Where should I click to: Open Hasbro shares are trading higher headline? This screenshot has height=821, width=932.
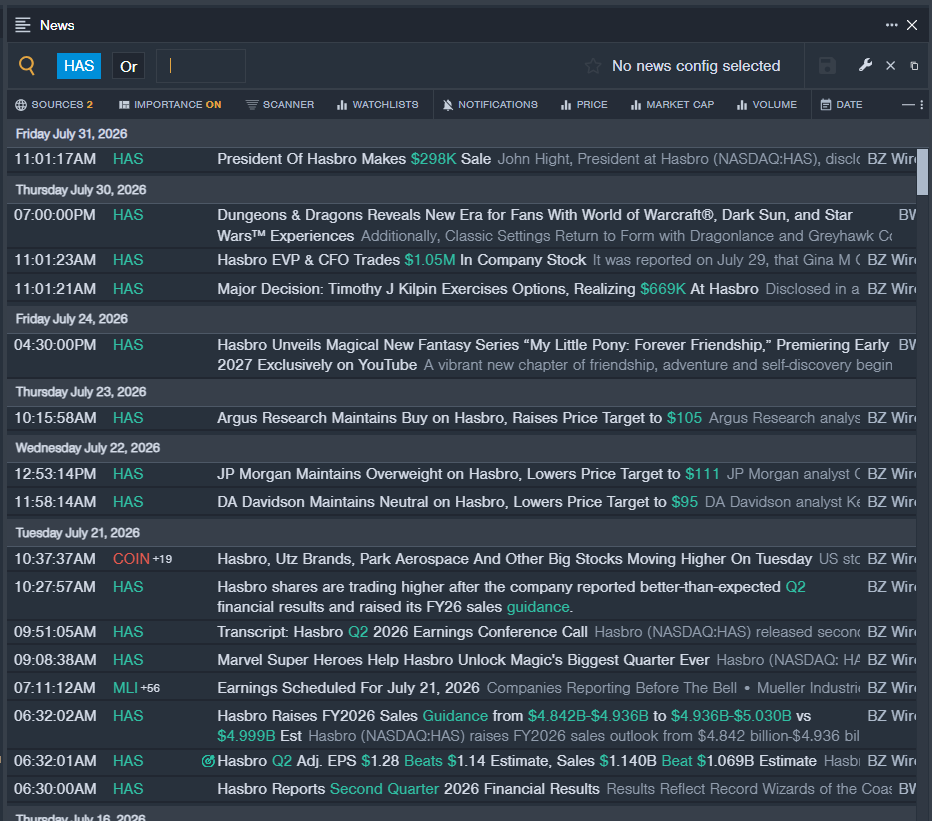pyautogui.click(x=511, y=597)
